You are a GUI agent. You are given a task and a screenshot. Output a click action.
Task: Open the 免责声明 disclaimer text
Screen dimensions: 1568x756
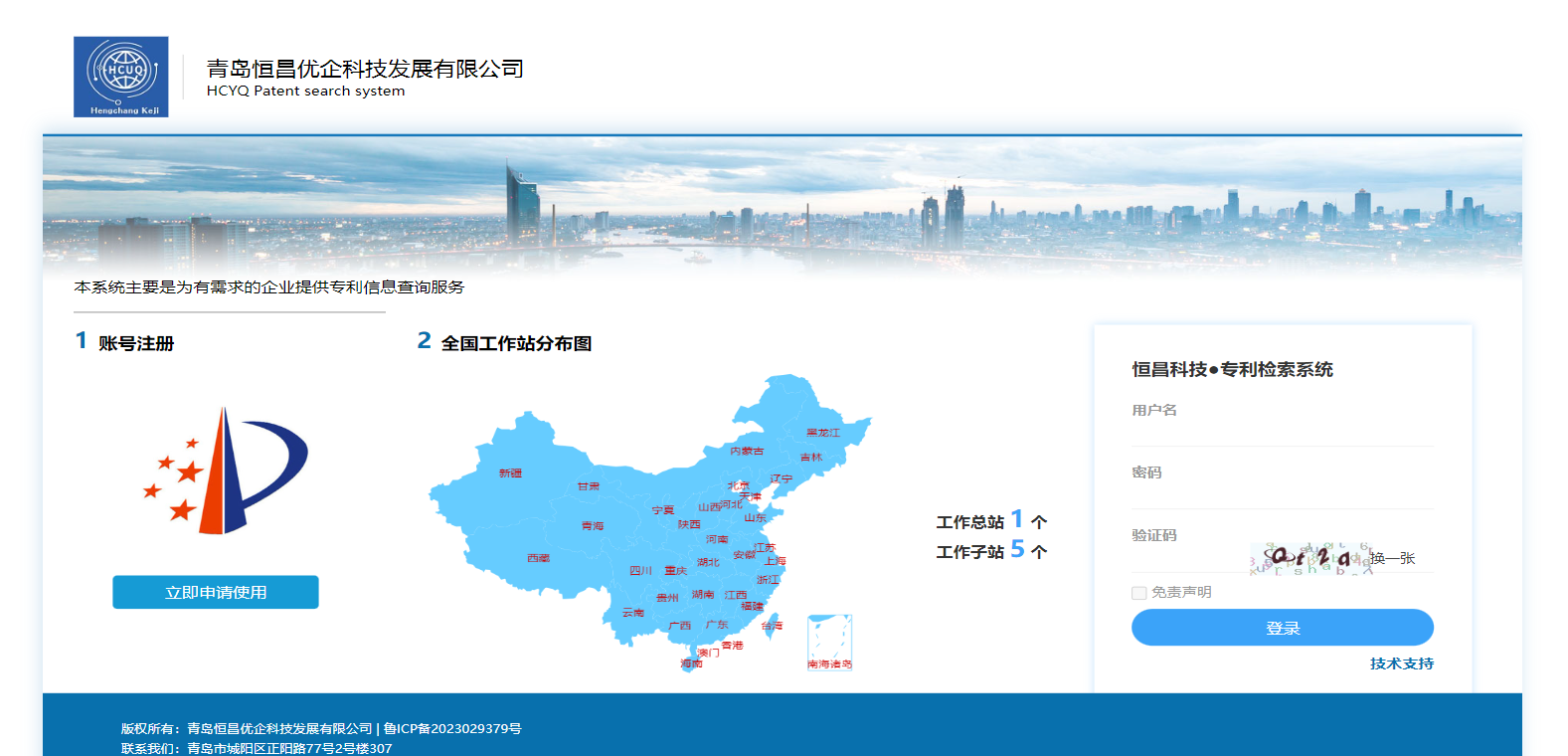tap(1181, 593)
